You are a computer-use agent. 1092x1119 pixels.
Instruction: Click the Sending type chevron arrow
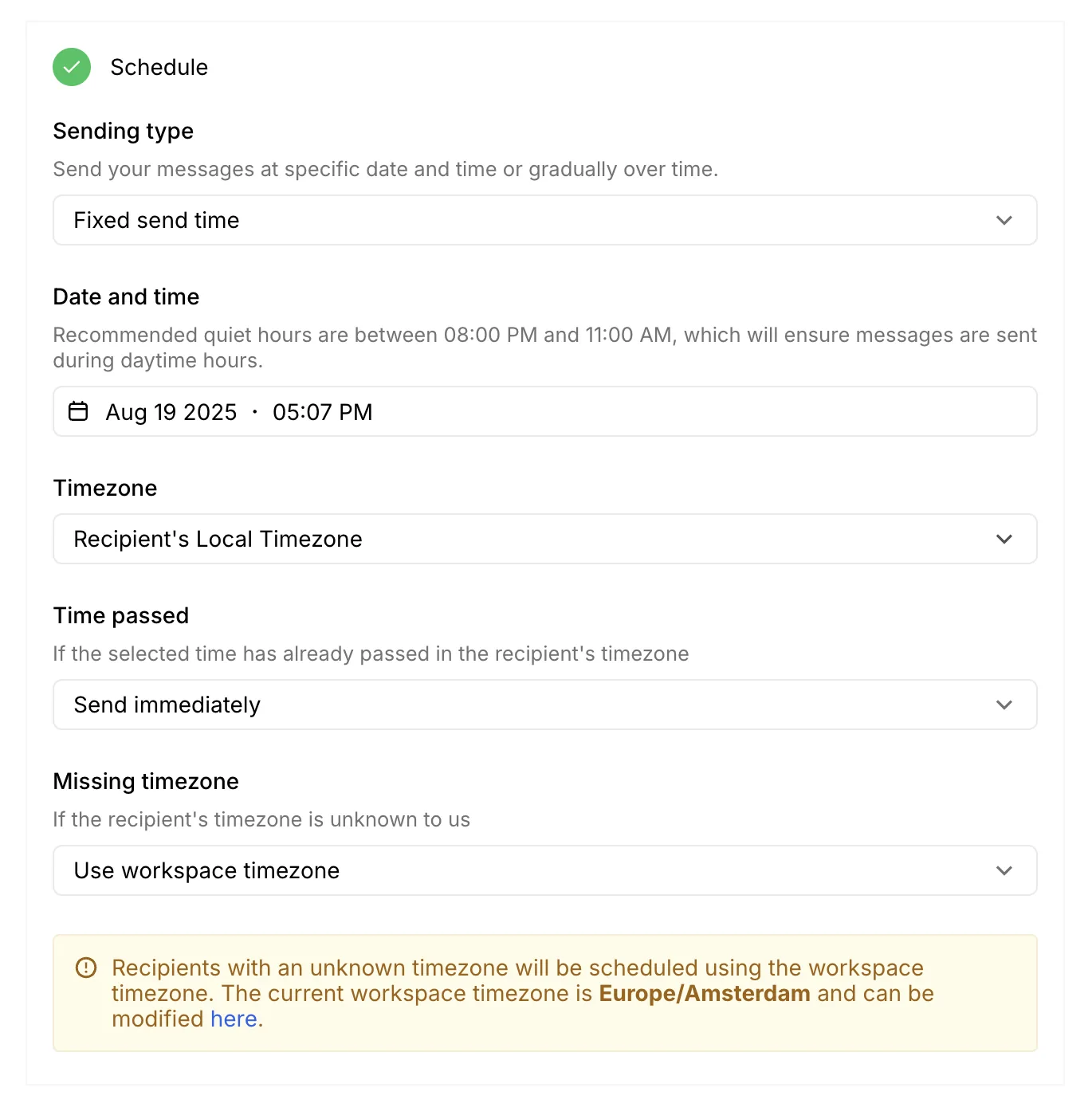click(x=1004, y=220)
